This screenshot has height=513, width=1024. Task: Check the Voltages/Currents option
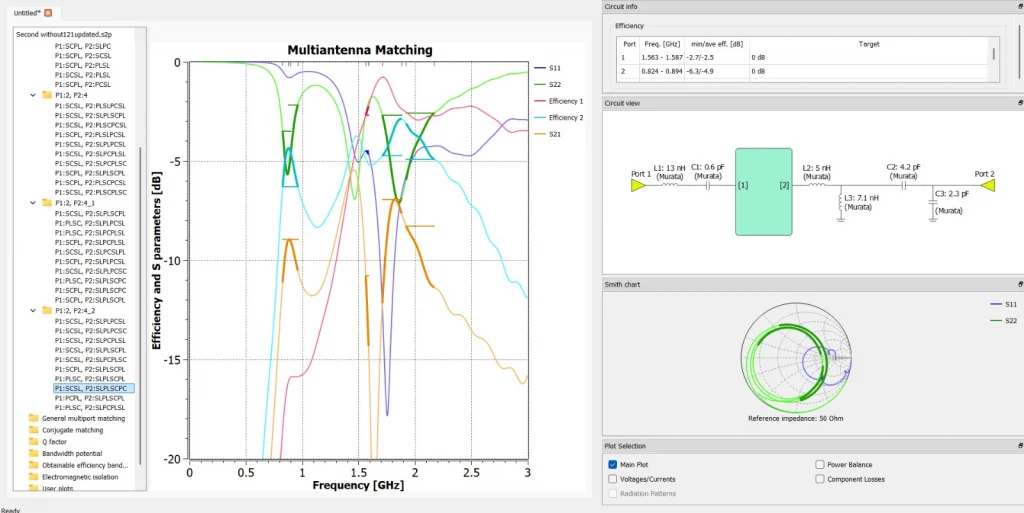pyautogui.click(x=613, y=479)
